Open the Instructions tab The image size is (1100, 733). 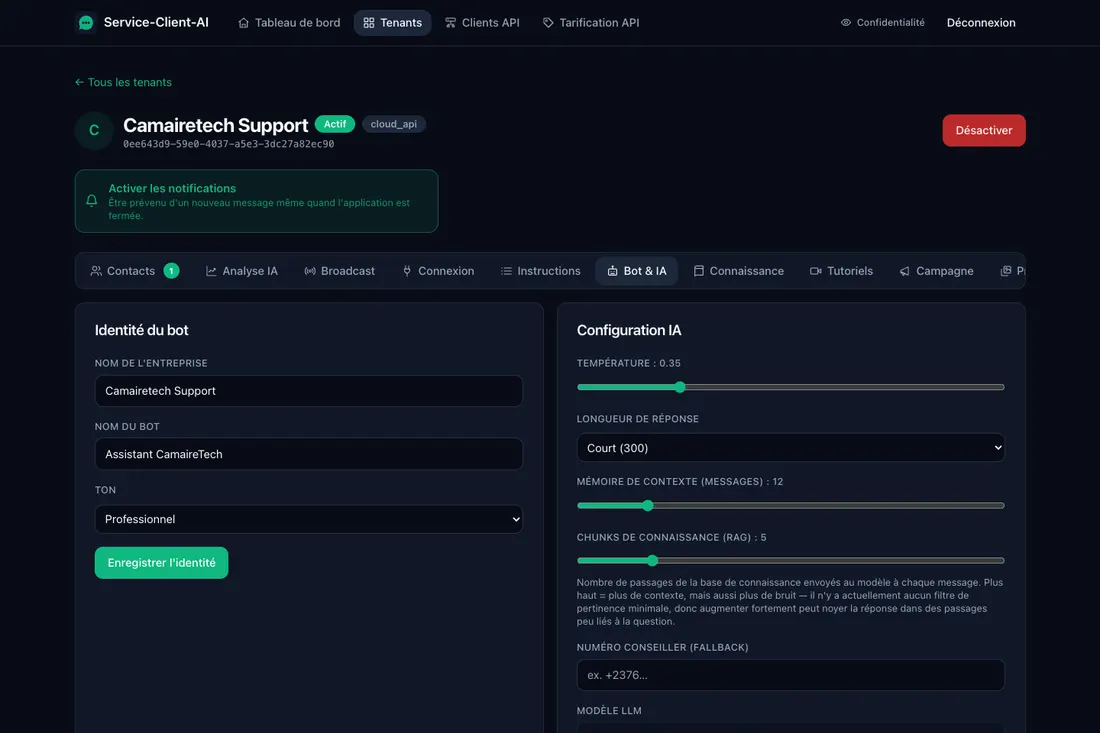(x=541, y=271)
